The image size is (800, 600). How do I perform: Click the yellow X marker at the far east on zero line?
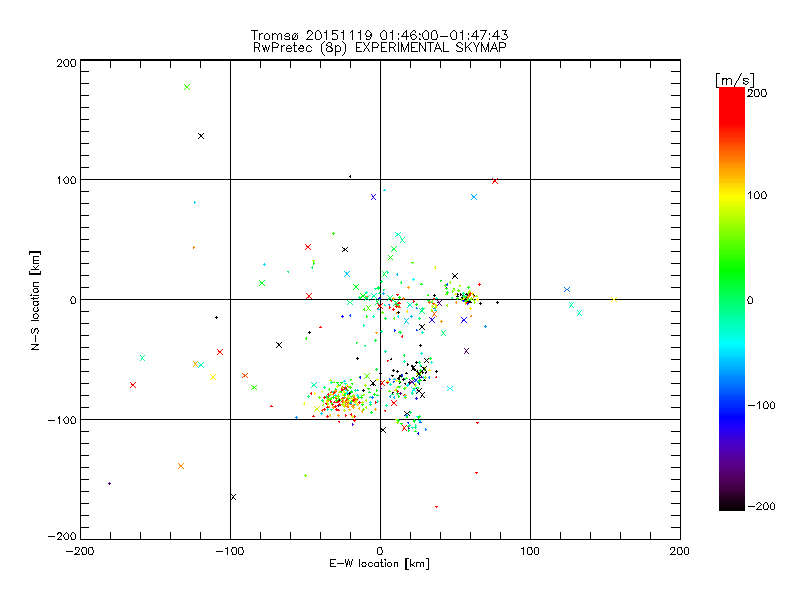click(x=614, y=299)
